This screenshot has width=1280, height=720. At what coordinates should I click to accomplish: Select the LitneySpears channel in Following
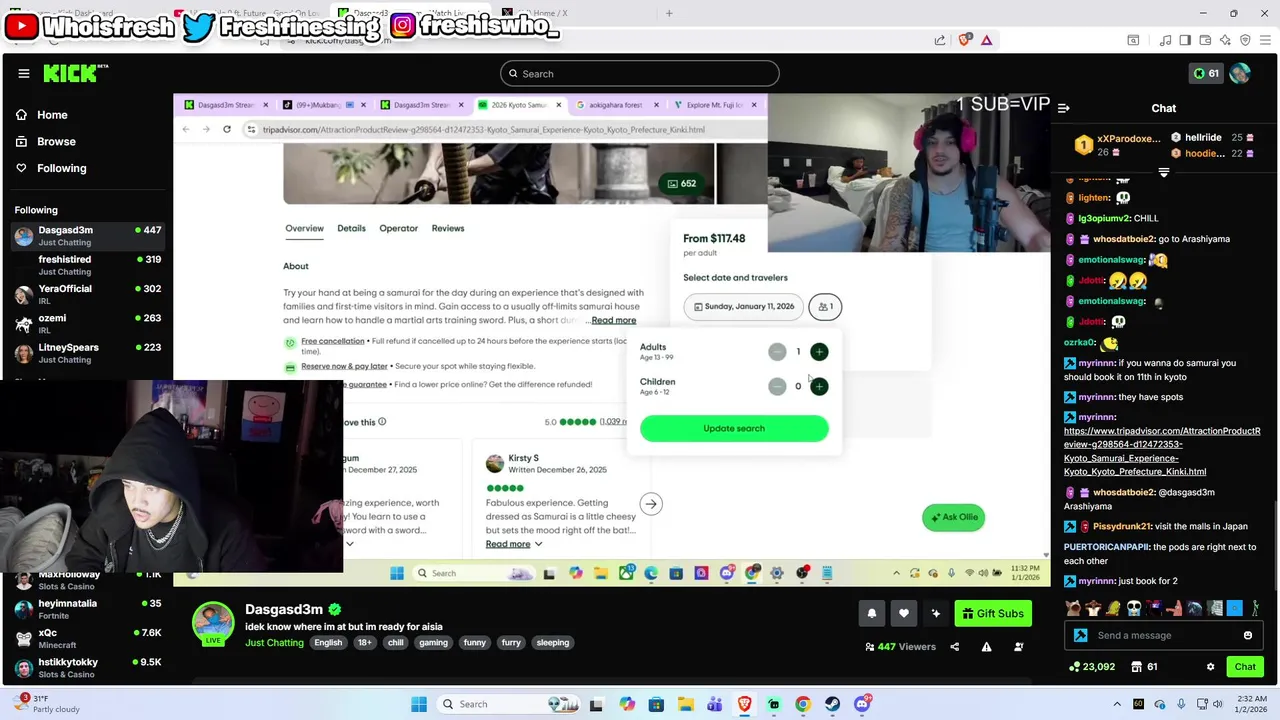[88, 352]
